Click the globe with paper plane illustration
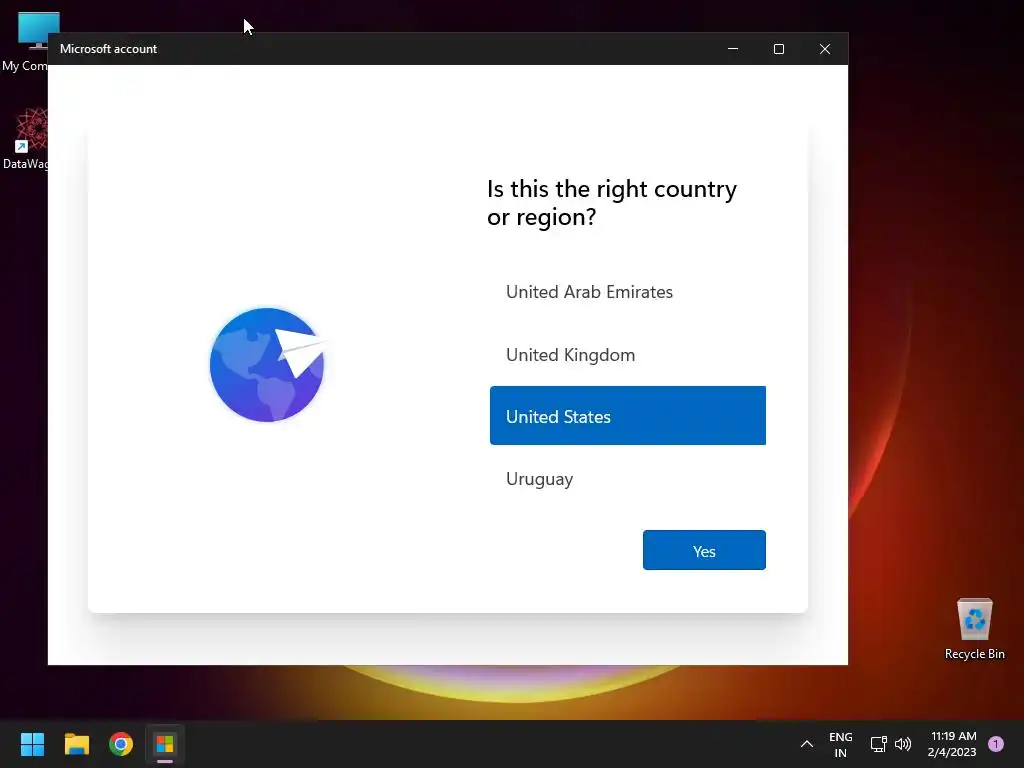Image resolution: width=1024 pixels, height=768 pixels. 268,364
